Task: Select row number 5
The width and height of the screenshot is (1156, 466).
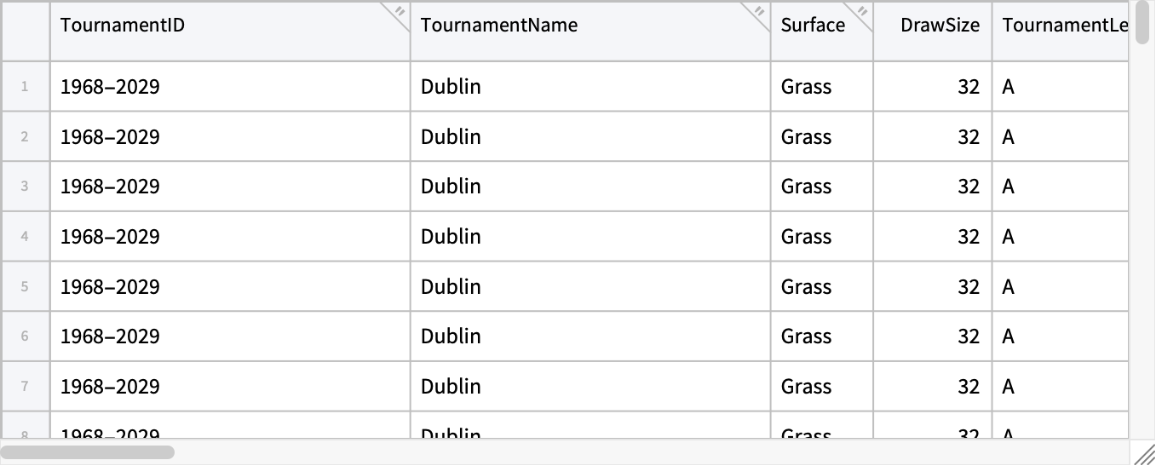Action: coord(25,287)
